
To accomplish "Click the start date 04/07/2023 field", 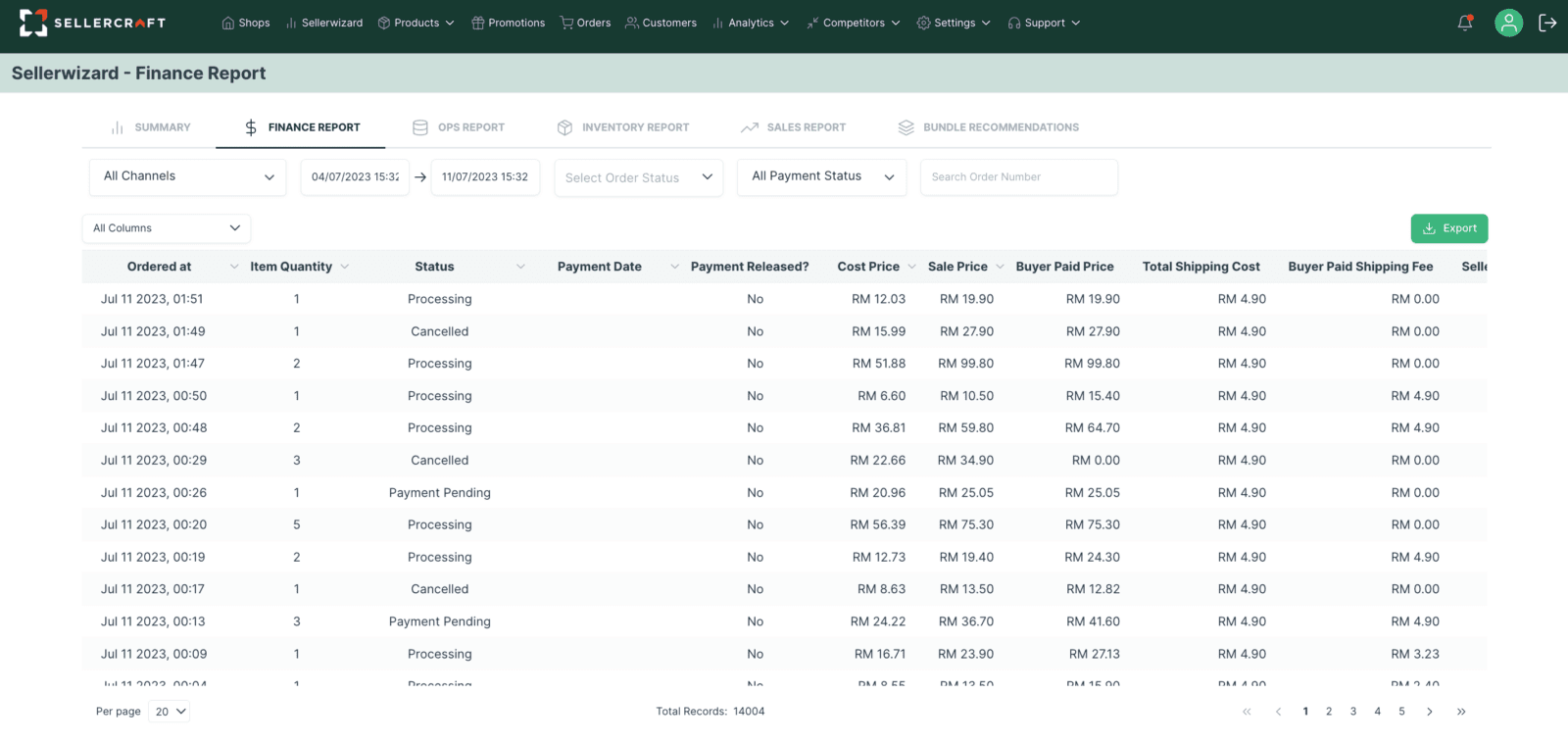I will [x=355, y=177].
